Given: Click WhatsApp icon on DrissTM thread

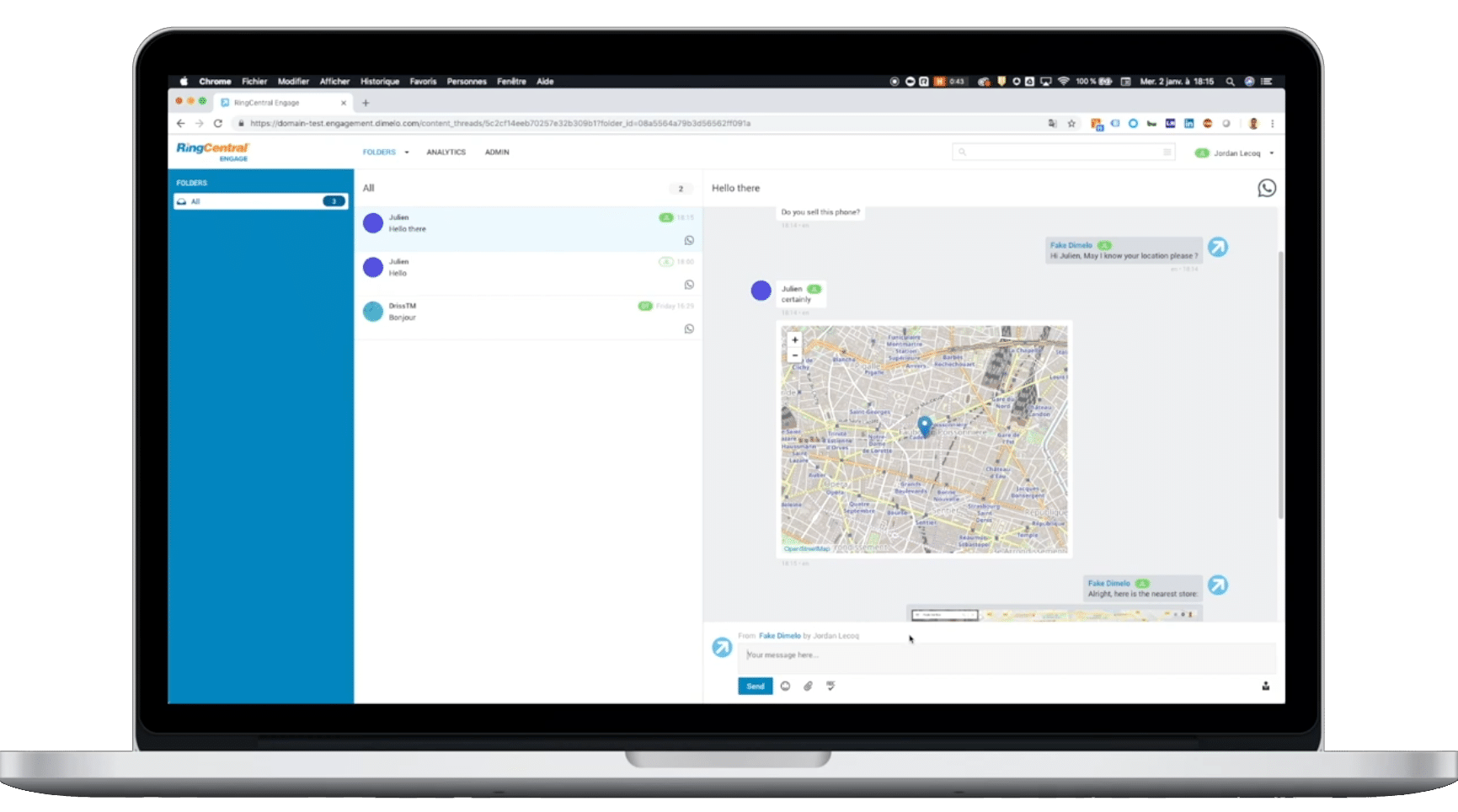Looking at the screenshot, I should tap(689, 329).
